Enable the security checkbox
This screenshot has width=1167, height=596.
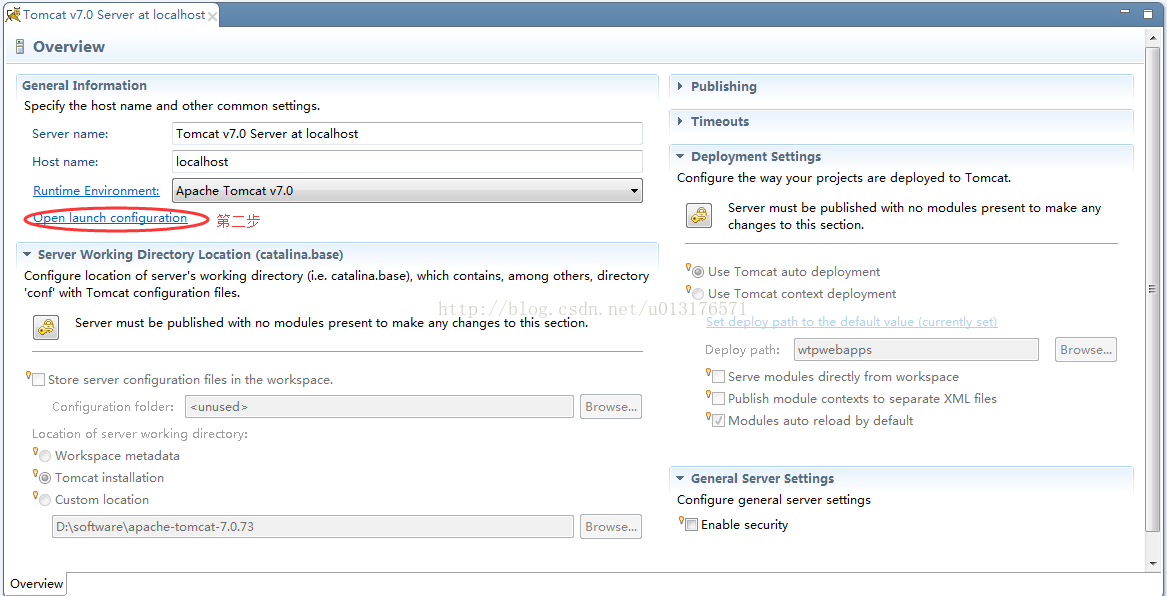691,525
